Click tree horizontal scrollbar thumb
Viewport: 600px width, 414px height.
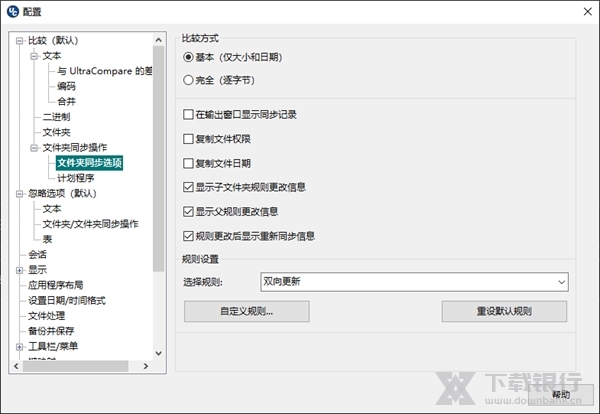(x=75, y=366)
